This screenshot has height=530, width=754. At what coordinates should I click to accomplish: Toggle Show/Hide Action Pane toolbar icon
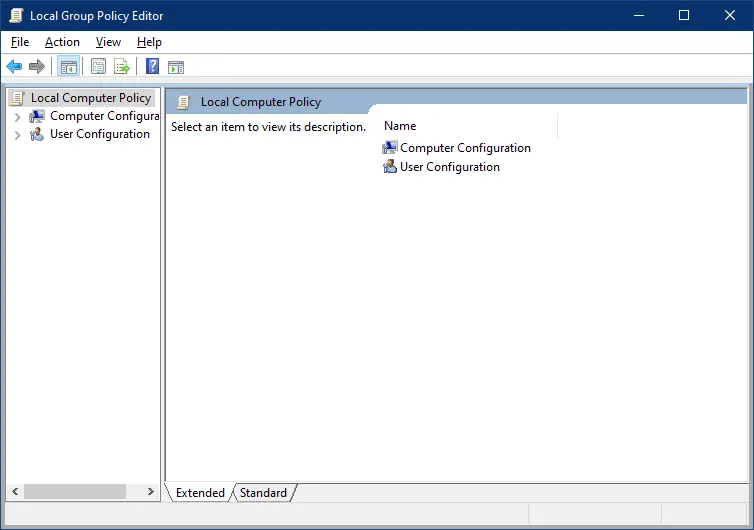click(x=176, y=67)
